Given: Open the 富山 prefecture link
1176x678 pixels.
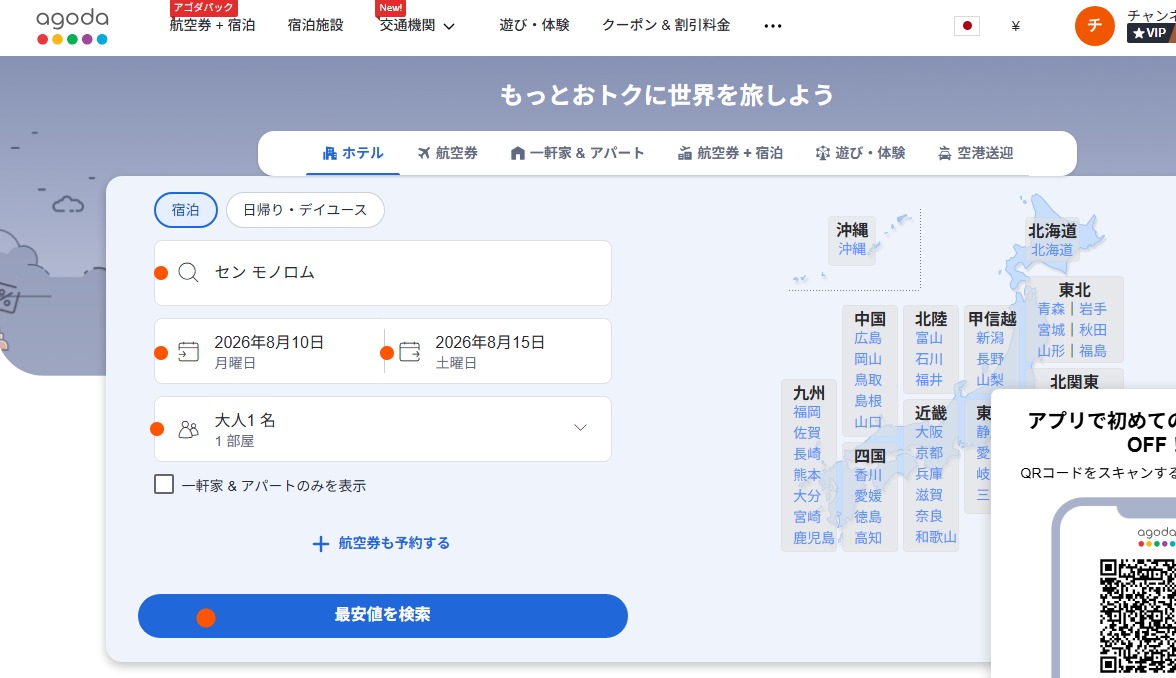Looking at the screenshot, I should pos(928,338).
